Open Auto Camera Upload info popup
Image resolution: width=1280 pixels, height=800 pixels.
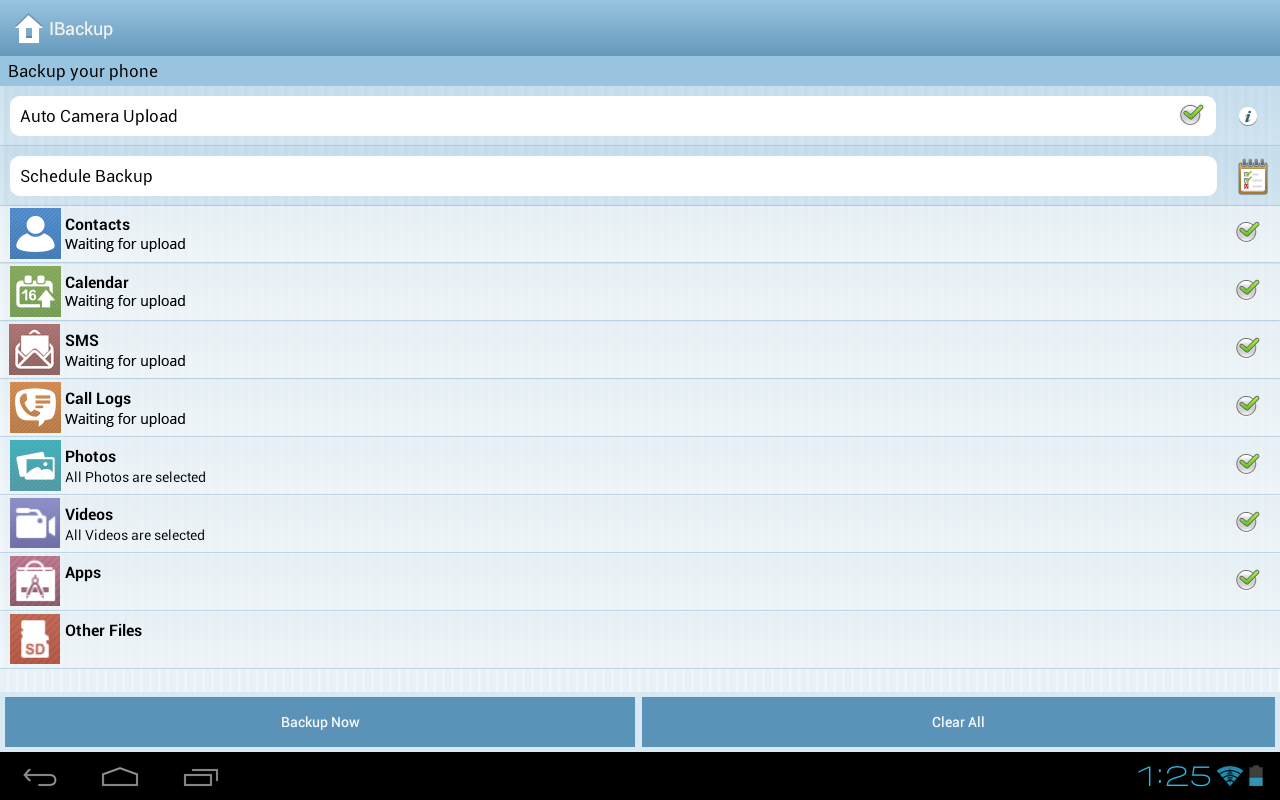[x=1247, y=116]
